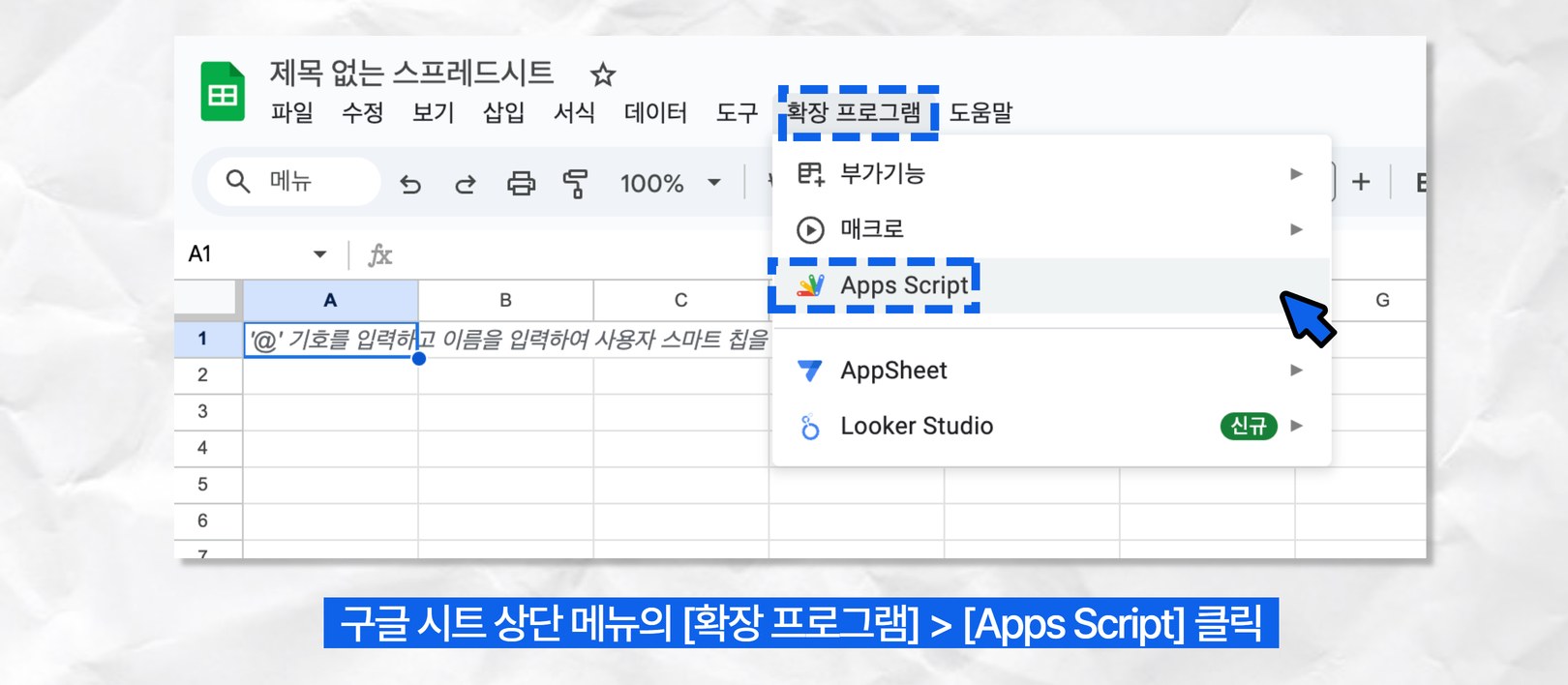Open the 삽입 menu
Screen dimensions: 1568x685
pyautogui.click(x=503, y=113)
